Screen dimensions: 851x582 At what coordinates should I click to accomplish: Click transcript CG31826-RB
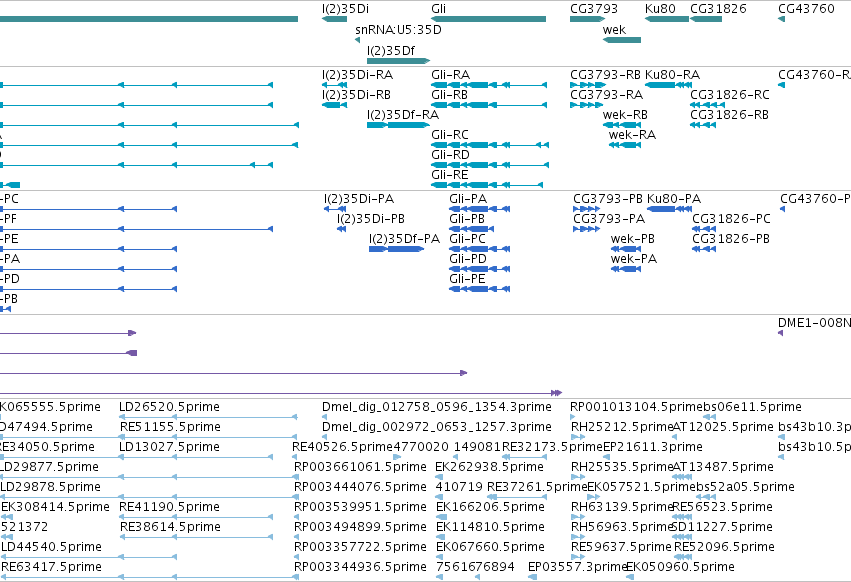point(703,125)
